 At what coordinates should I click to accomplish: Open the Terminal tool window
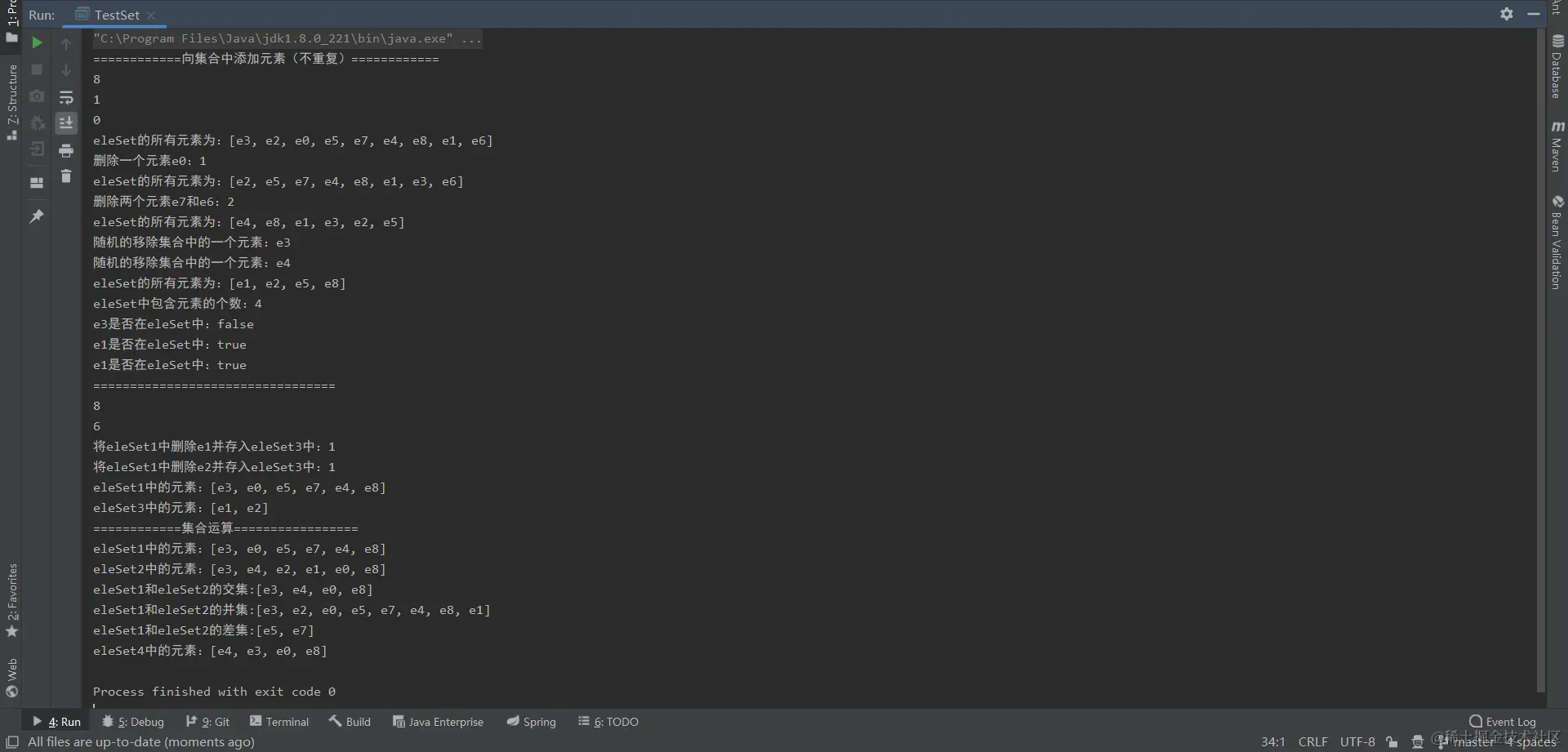click(279, 722)
